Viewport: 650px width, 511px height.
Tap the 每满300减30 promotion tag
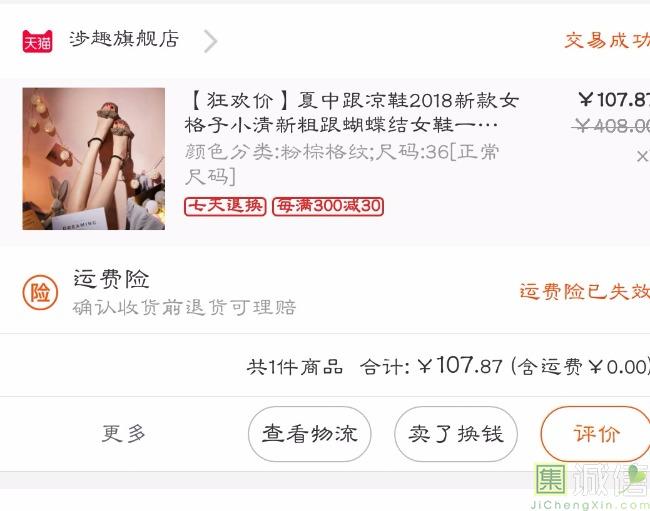(328, 206)
